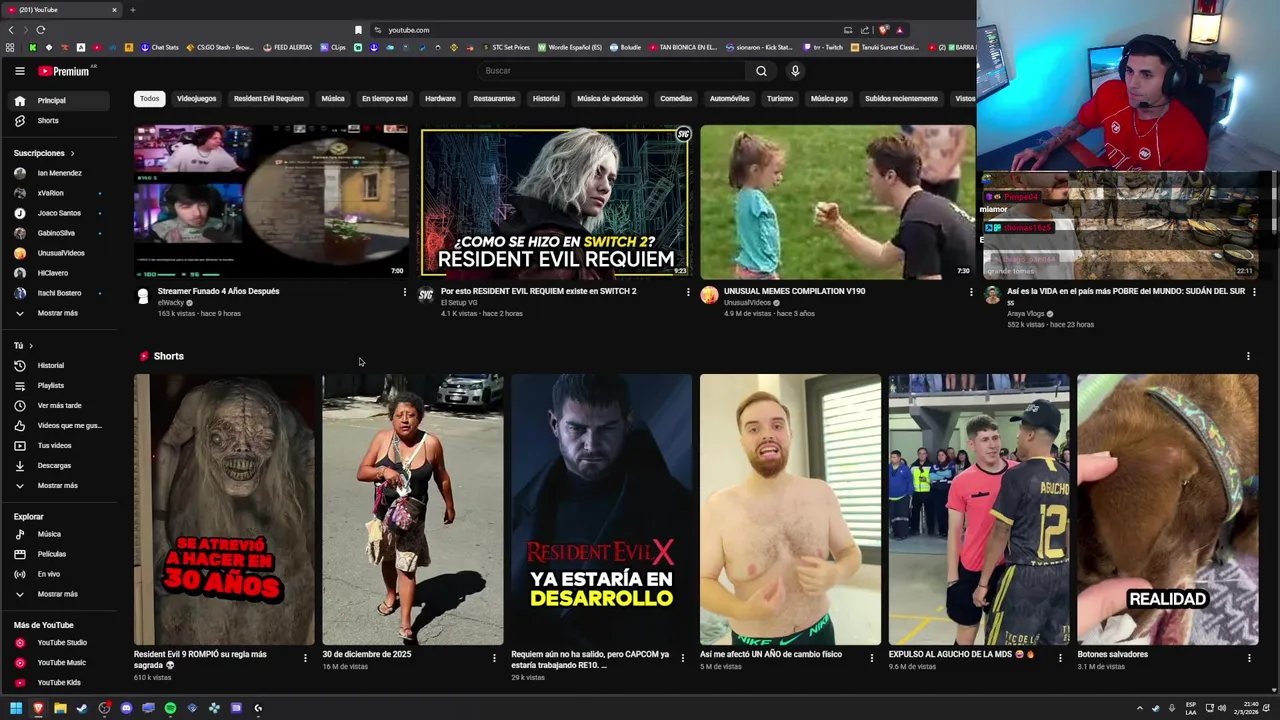Click the bookmark icon in address bar

coord(358,30)
